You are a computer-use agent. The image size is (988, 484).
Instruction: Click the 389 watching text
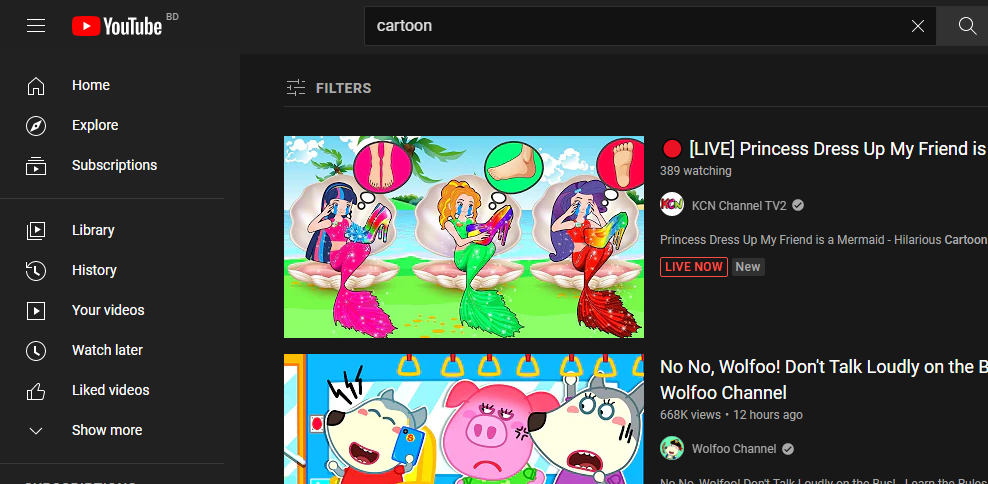point(696,171)
